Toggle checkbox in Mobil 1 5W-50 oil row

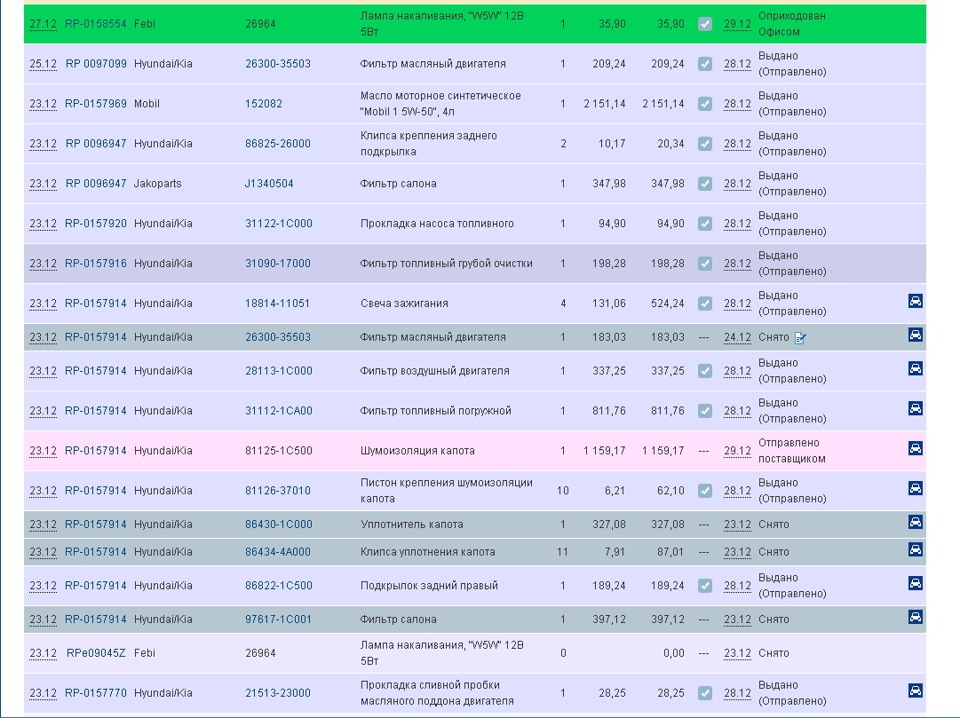(705, 104)
